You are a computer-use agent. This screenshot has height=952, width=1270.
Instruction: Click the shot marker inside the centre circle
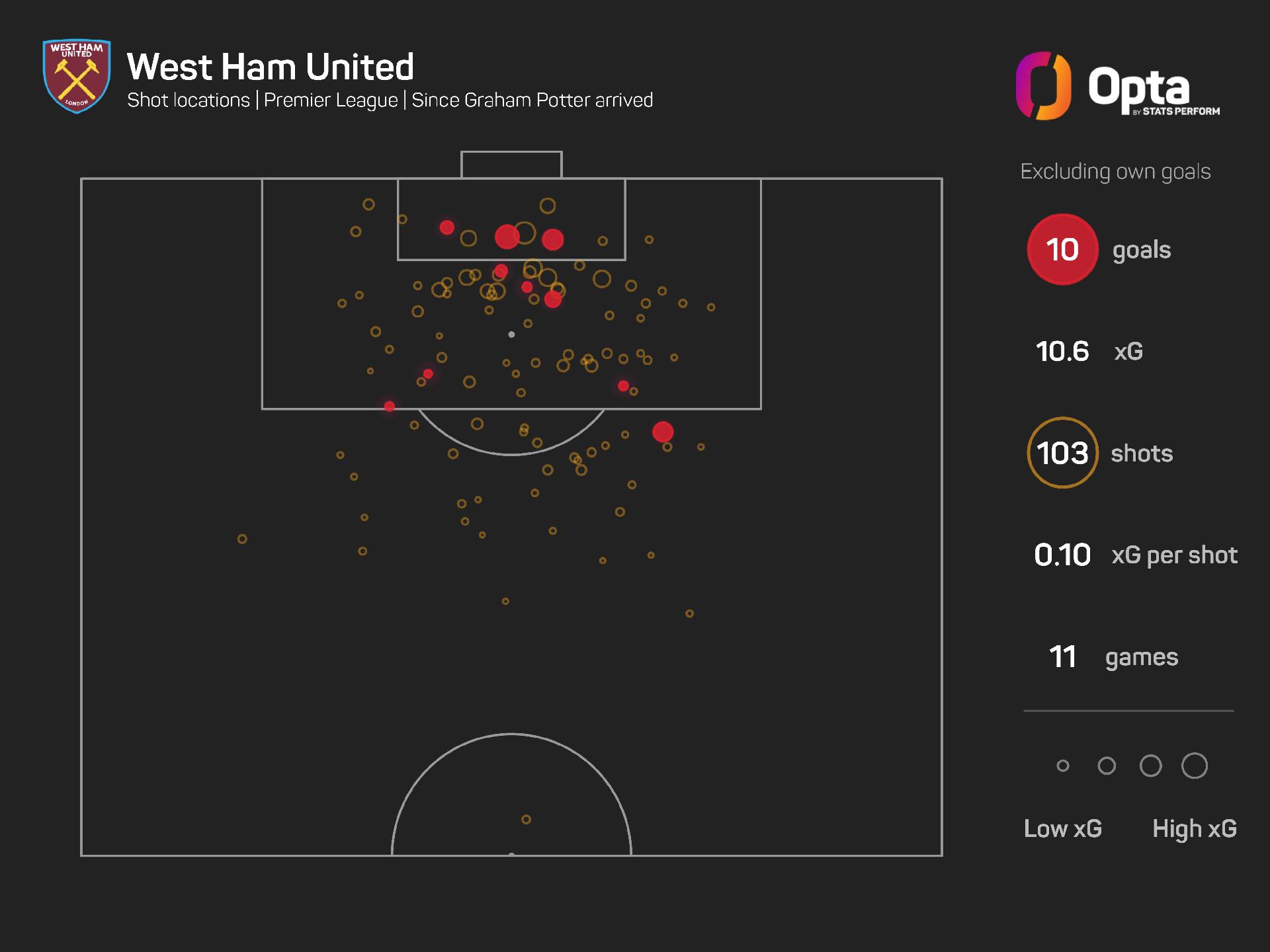(x=527, y=819)
